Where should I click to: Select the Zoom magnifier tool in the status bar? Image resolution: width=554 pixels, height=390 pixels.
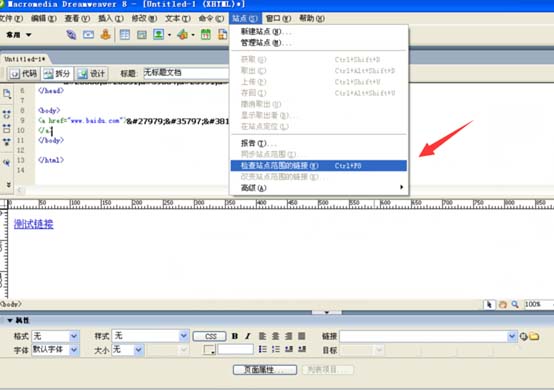coord(515,304)
